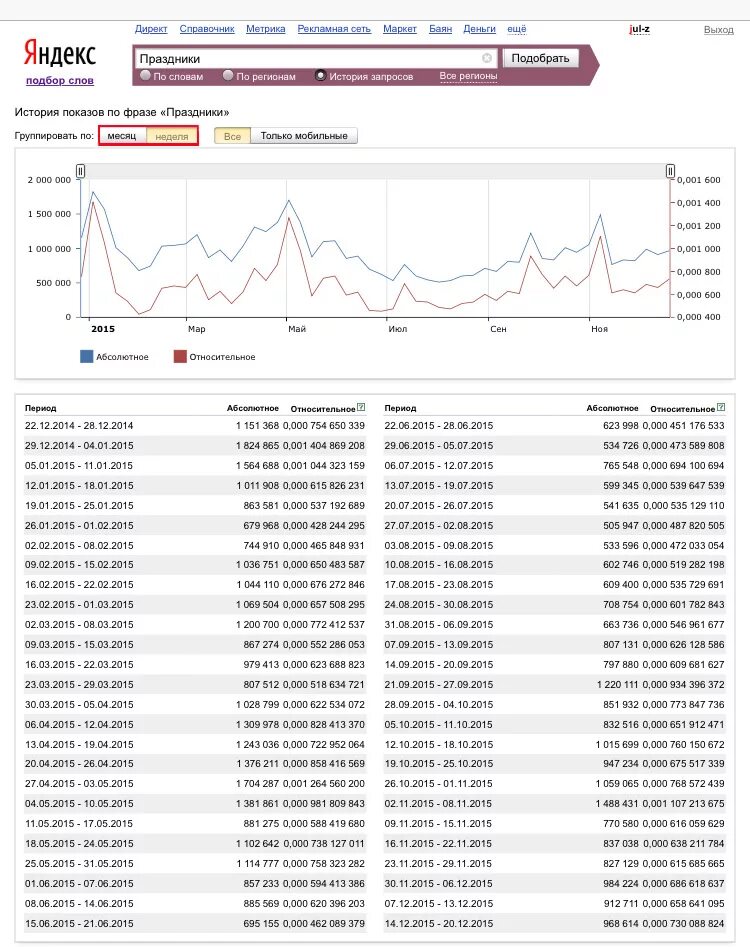Click the right Абсолютное column header
750x947 pixels.
tap(612, 408)
